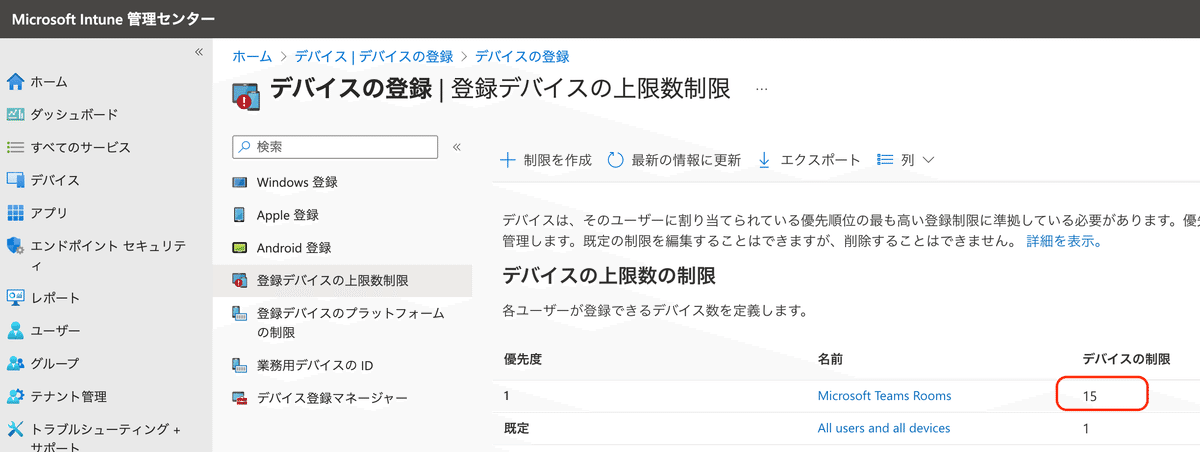Open the ellipsis more options beside the title
Screen dimensions: 1200x452
coord(762,89)
